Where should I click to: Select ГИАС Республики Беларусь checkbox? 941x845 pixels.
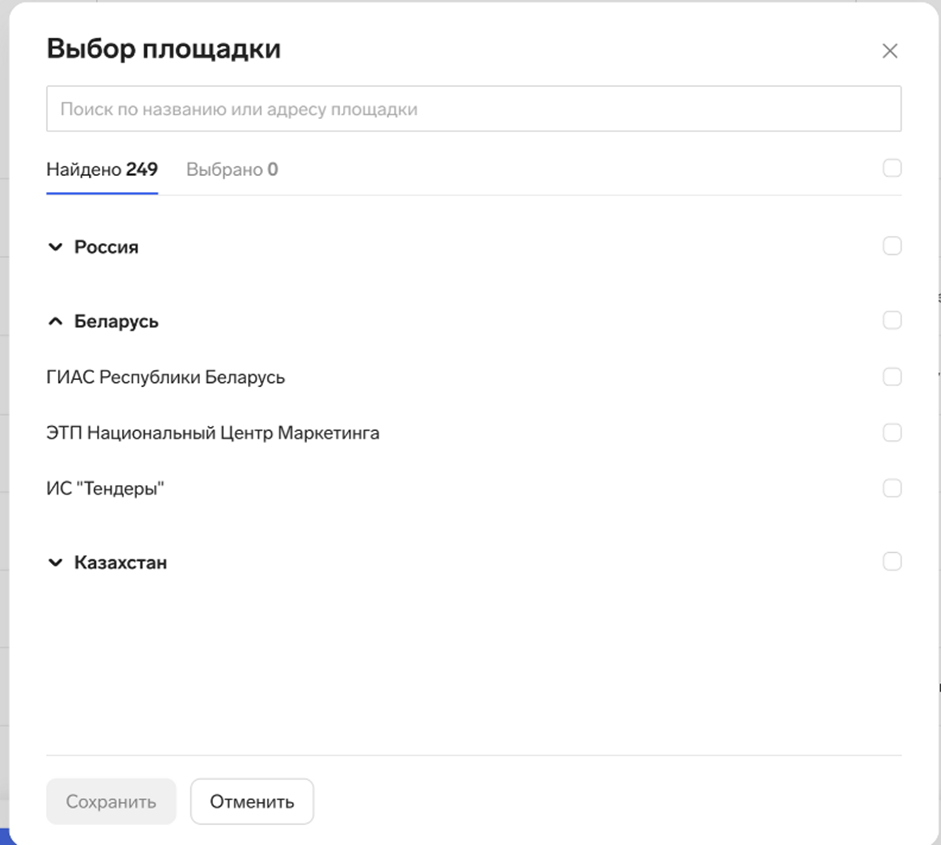point(892,376)
